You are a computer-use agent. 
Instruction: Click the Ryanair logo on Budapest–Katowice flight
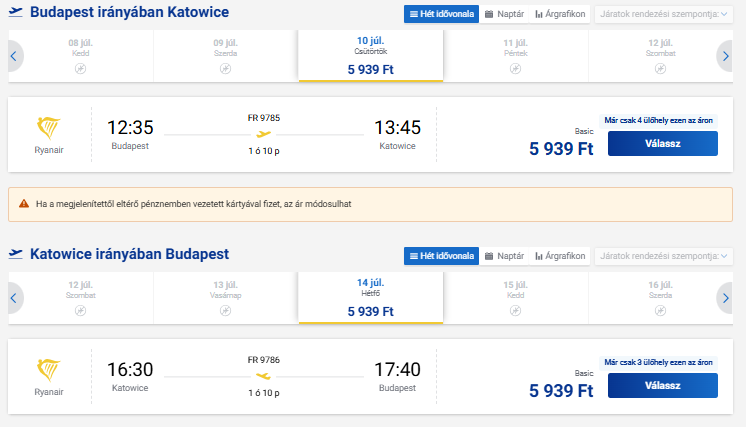click(48, 128)
